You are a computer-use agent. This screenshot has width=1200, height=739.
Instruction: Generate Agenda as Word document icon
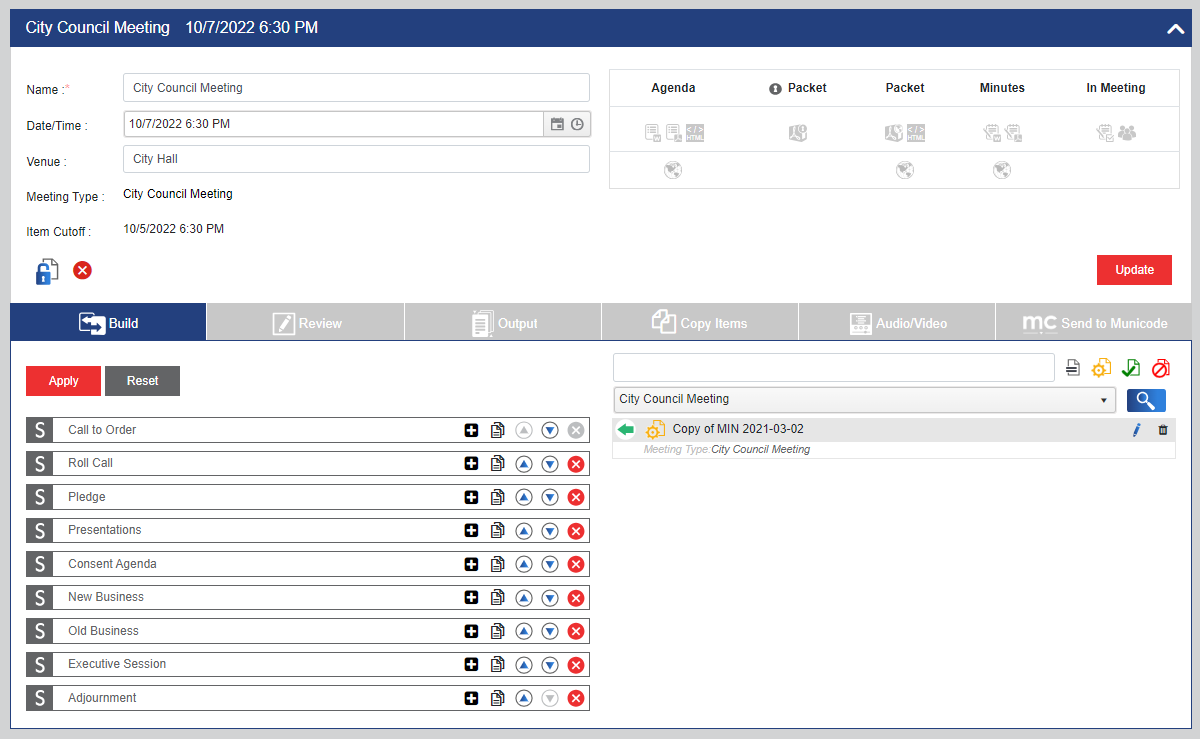653,132
